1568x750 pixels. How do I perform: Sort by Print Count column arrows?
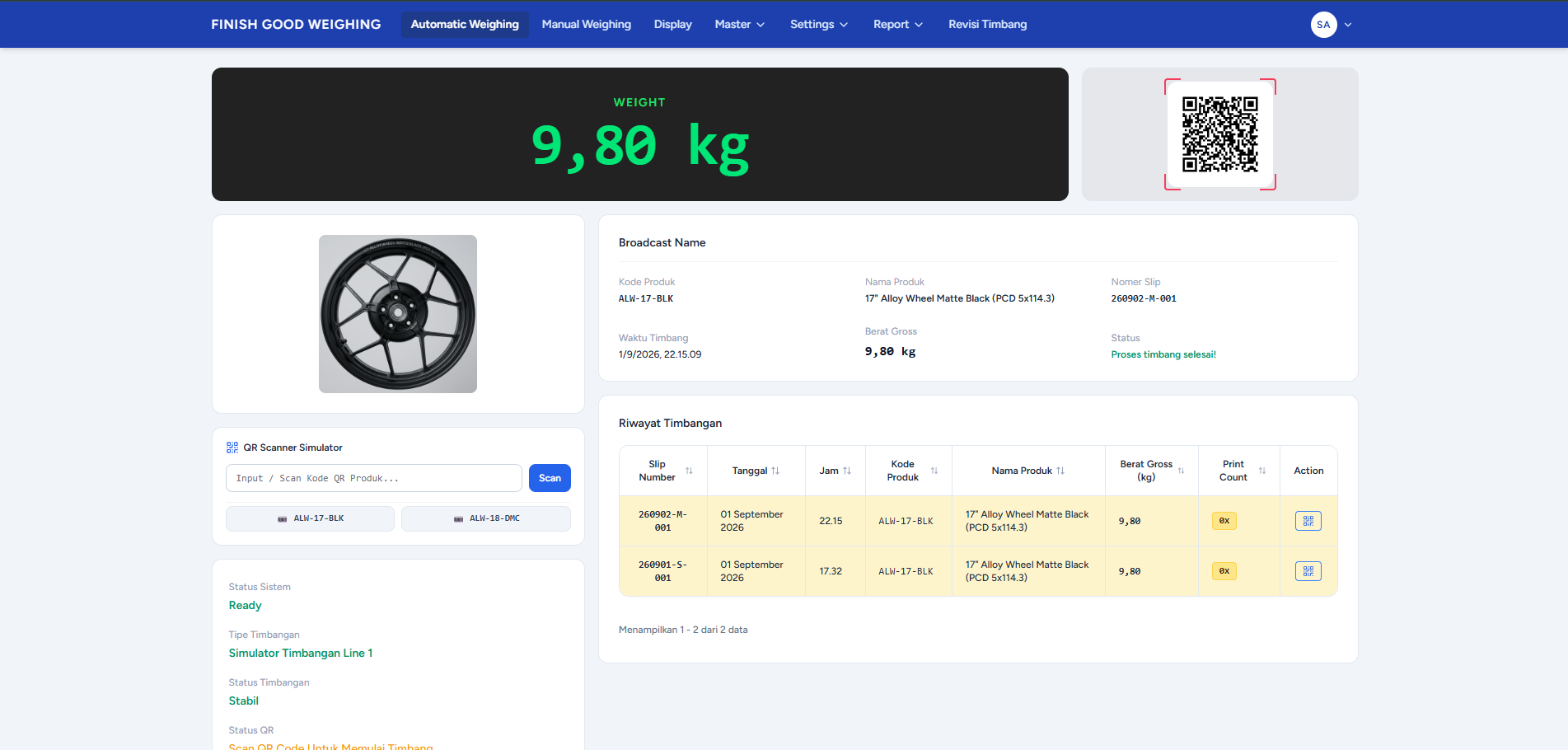(x=1262, y=471)
